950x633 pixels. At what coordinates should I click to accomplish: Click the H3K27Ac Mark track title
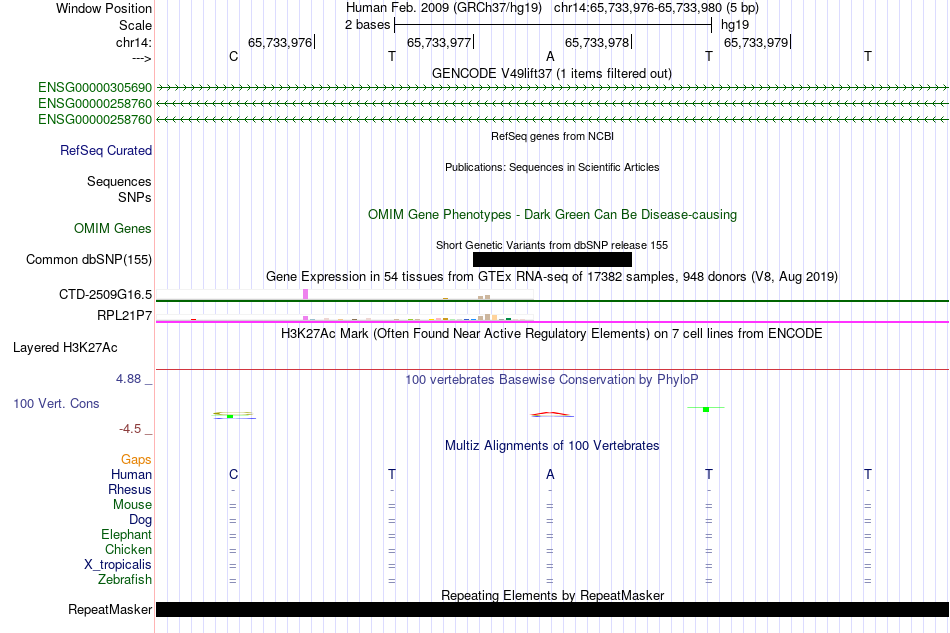pos(552,334)
